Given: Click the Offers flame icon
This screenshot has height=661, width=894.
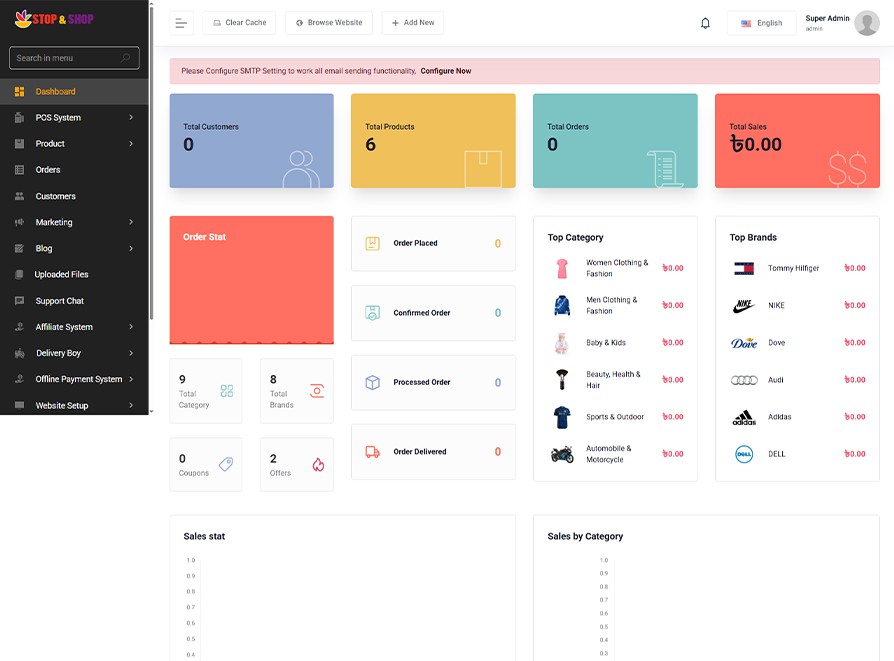Looking at the screenshot, I should (318, 464).
